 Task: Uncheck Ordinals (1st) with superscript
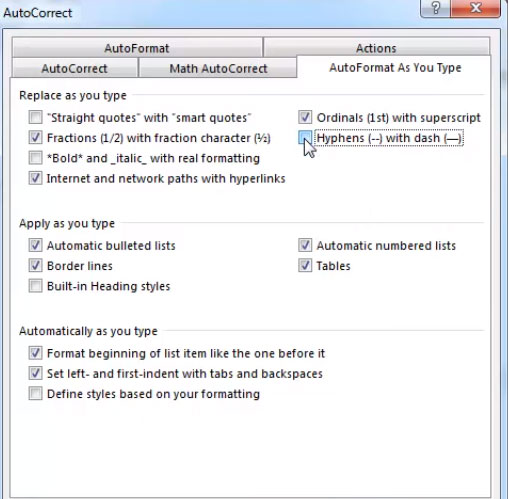click(305, 117)
